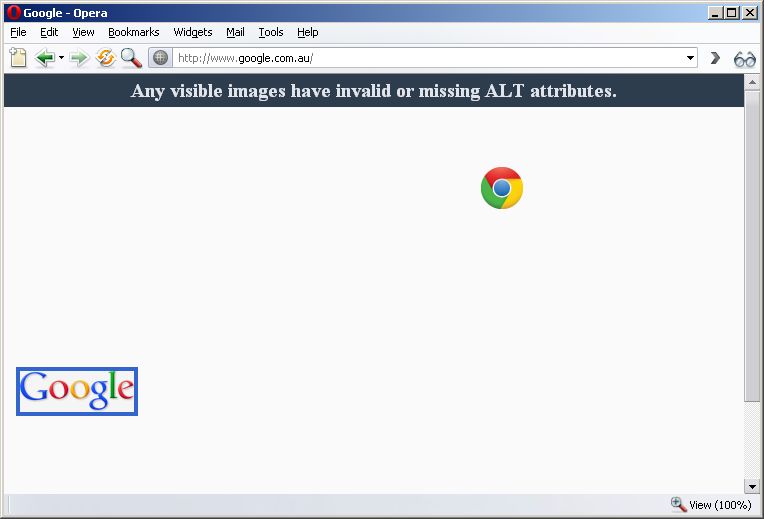The image size is (764, 519).
Task: Expand the address bar history dropdown
Action: click(x=690, y=58)
